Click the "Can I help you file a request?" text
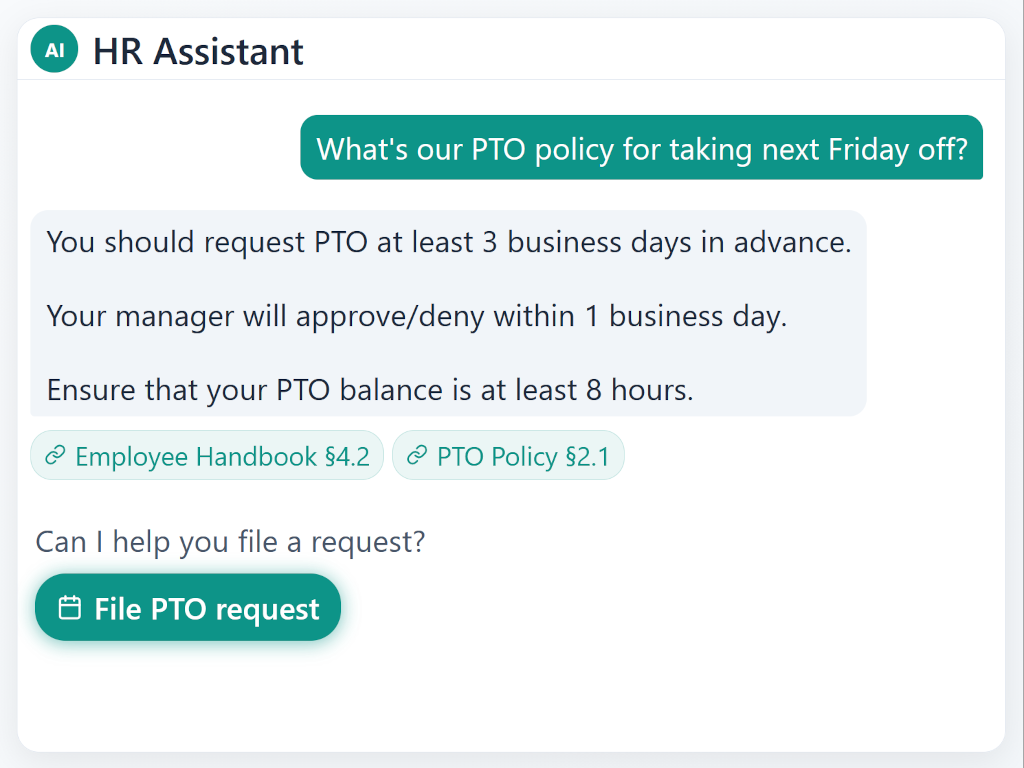Screen dimensions: 1024x768 point(230,542)
